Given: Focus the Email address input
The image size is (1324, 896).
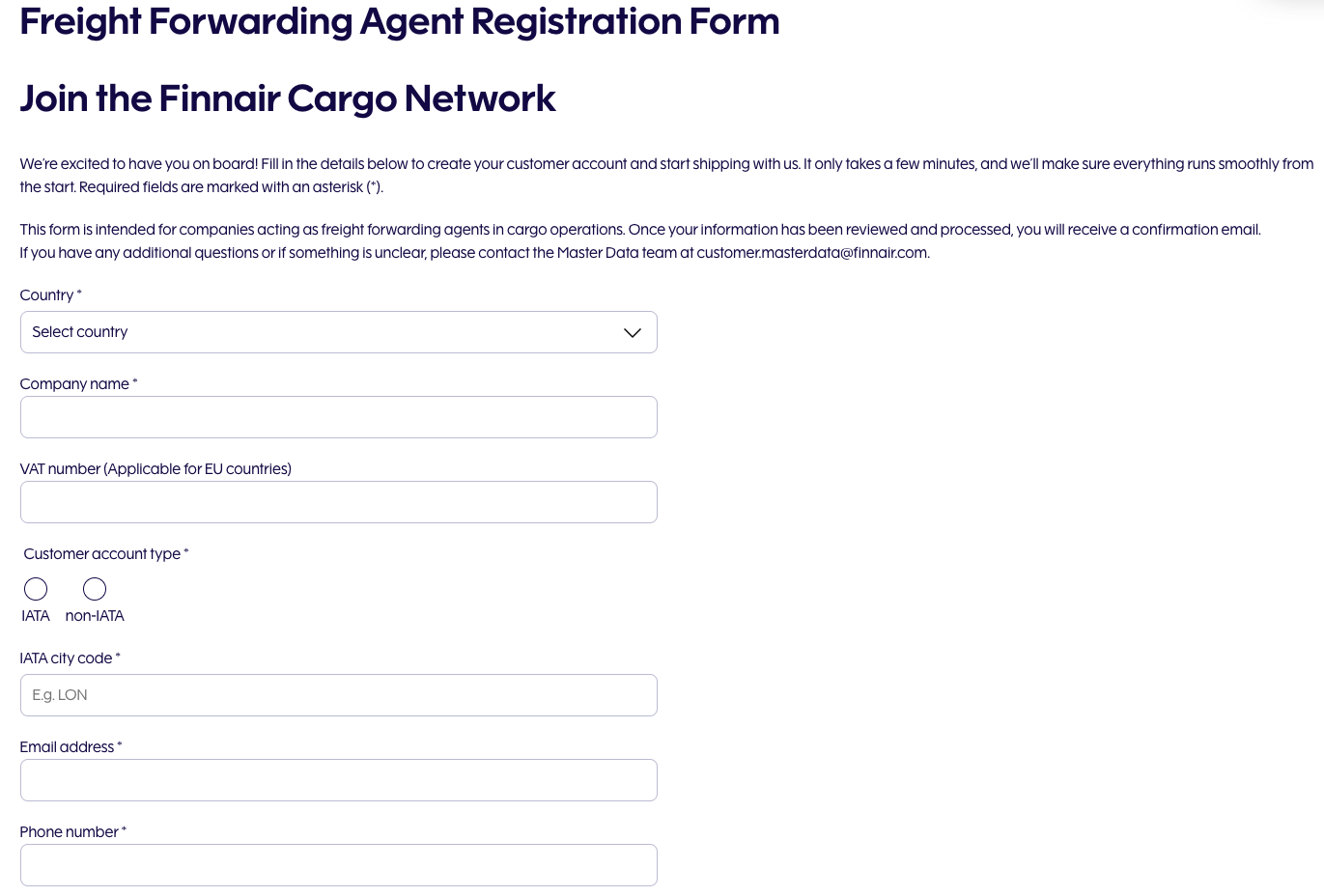Looking at the screenshot, I should click(x=338, y=780).
